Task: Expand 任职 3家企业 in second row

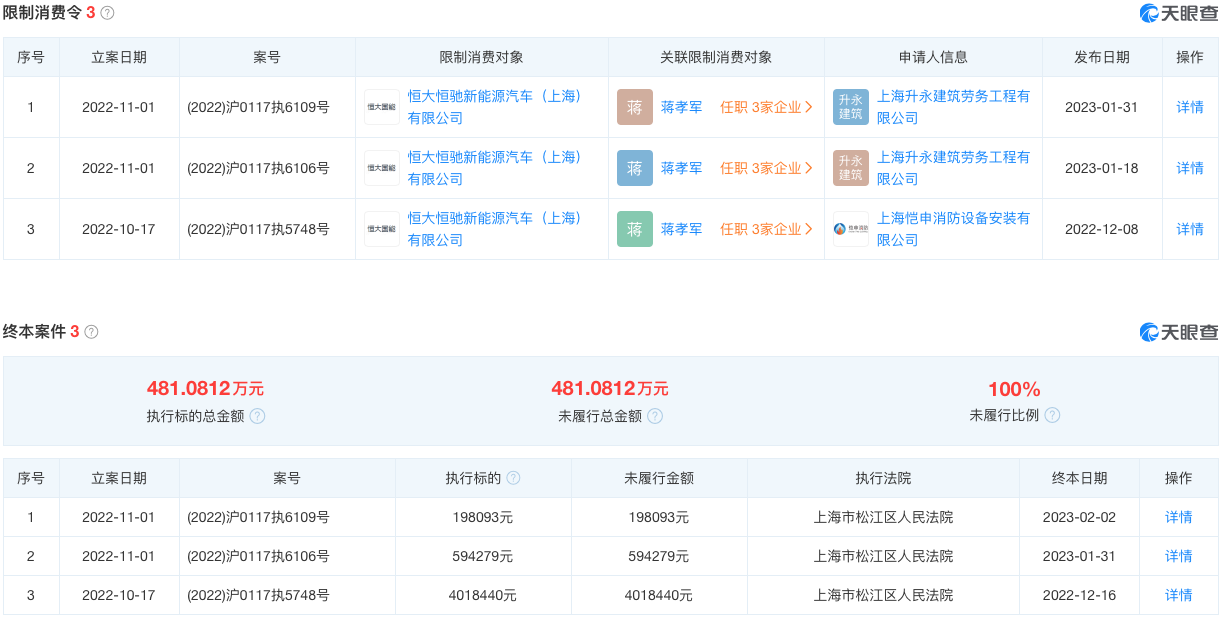Action: point(766,168)
